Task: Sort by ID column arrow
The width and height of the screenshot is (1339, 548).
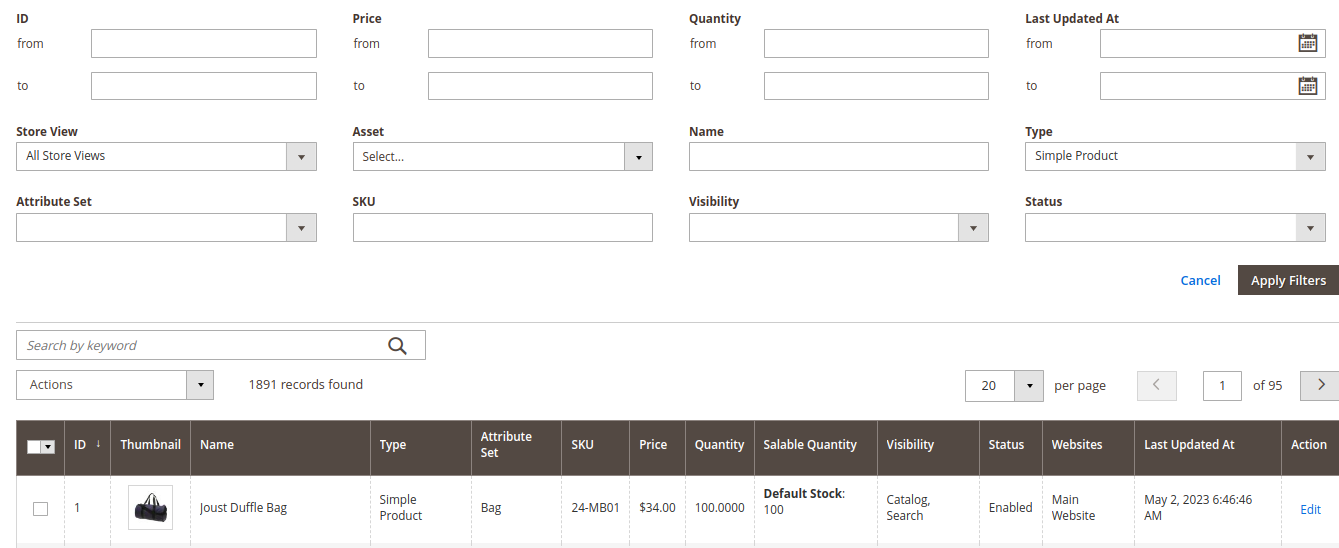Action: (x=98, y=444)
